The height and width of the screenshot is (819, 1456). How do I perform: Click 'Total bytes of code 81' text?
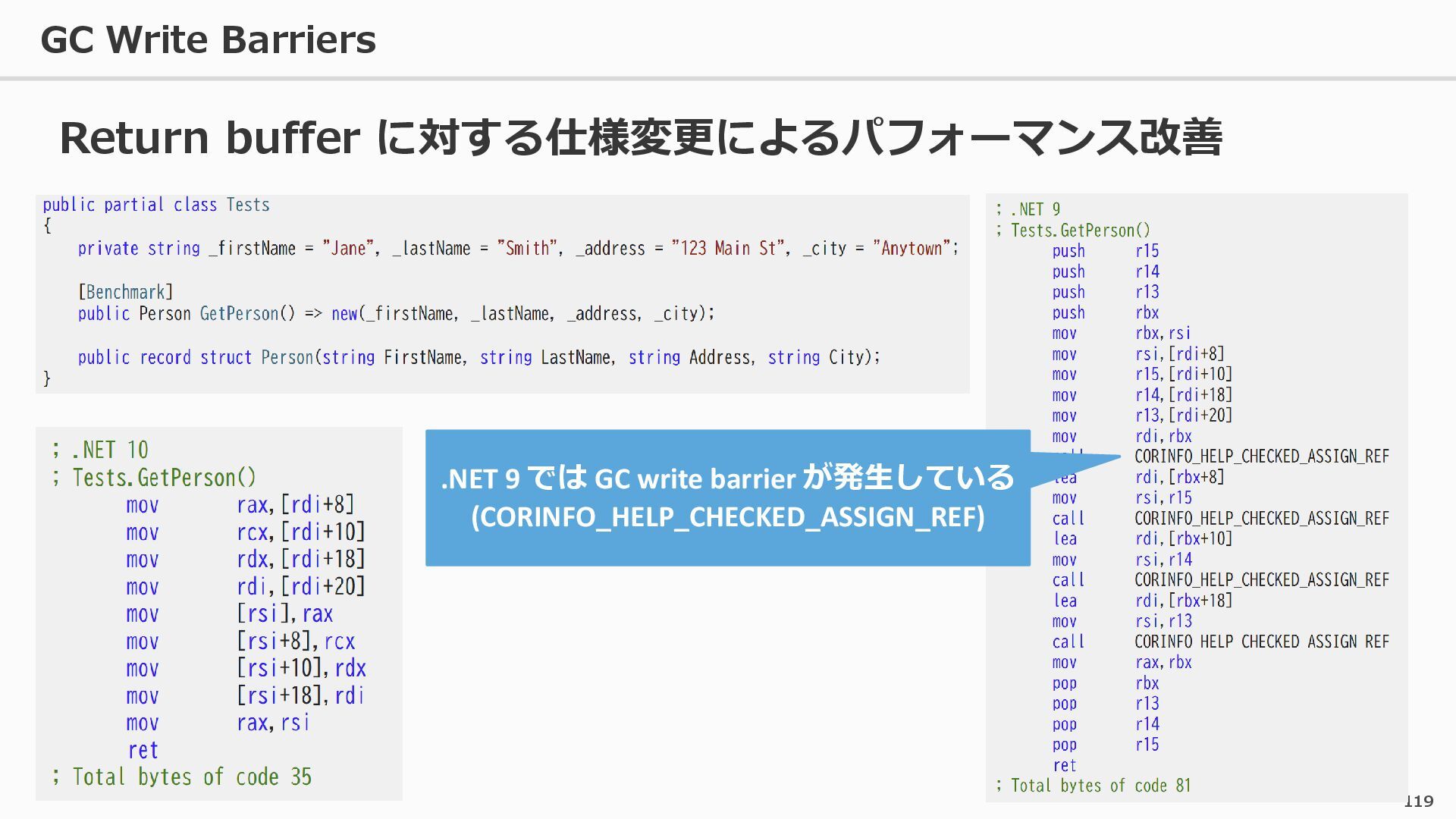point(1094,786)
